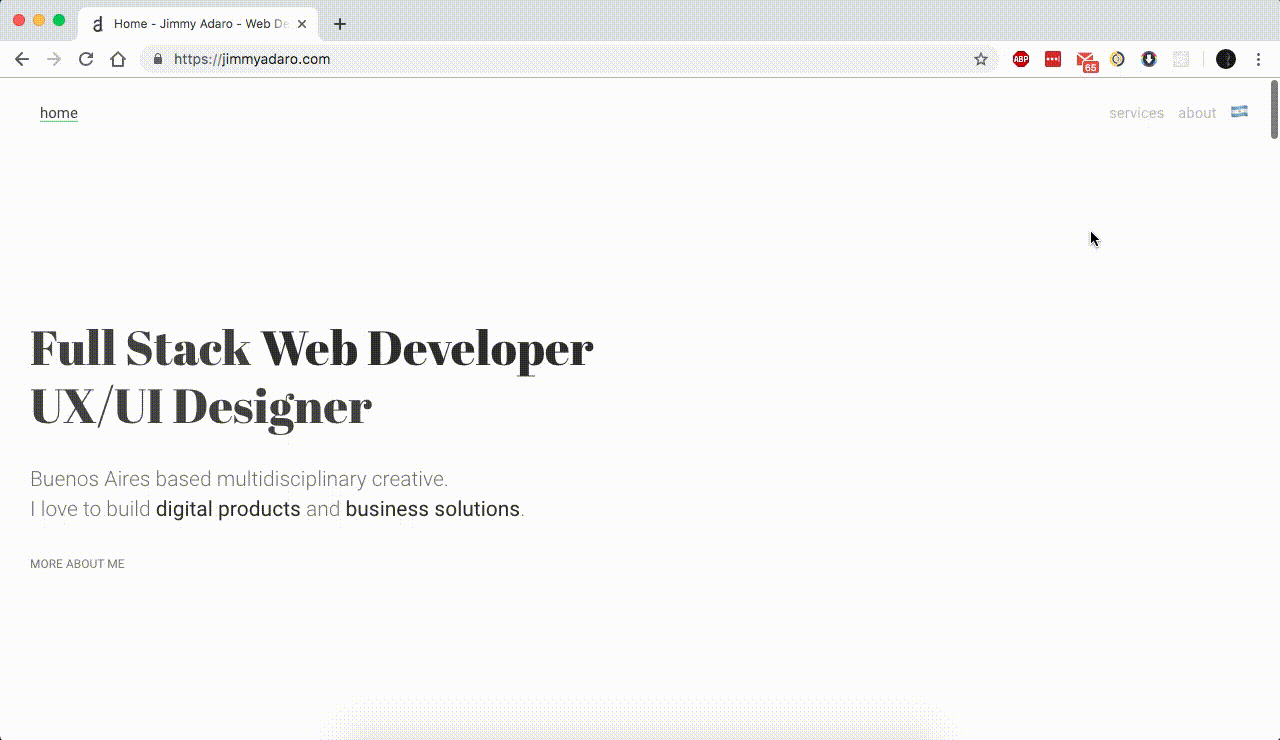Go back to the previous page

click(x=22, y=59)
